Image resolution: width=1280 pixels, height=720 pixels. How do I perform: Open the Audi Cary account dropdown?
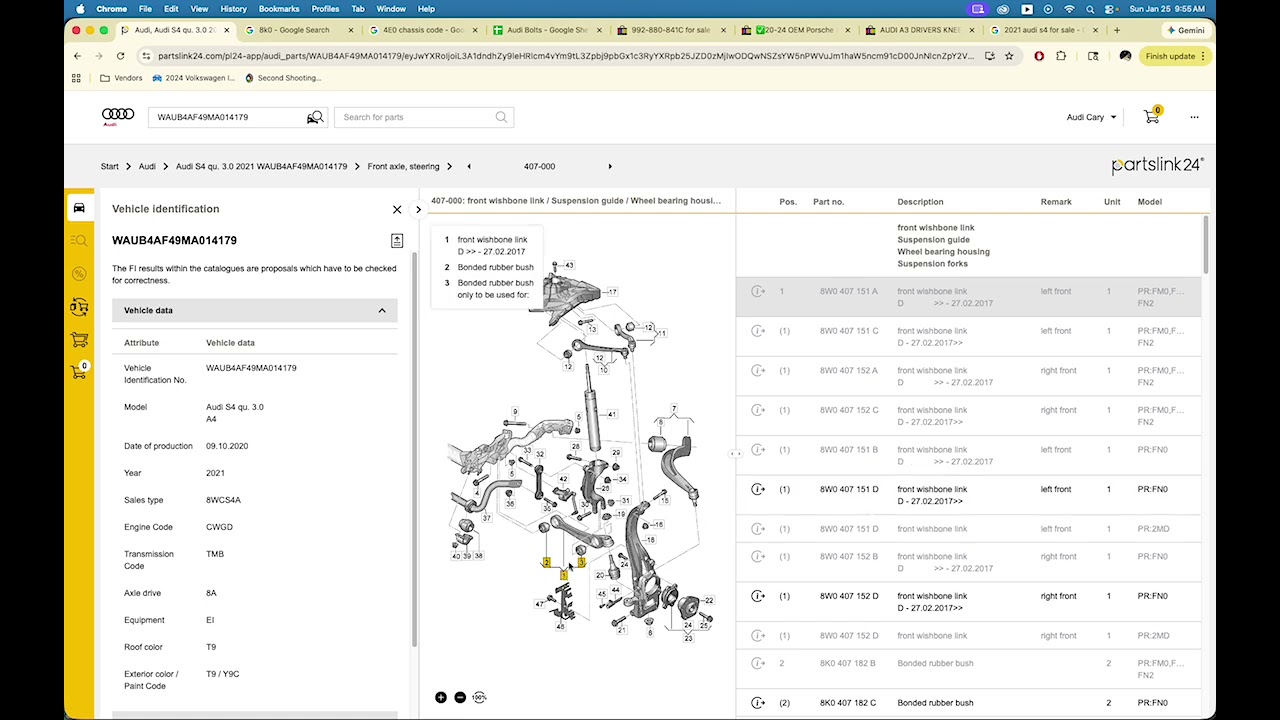(x=1091, y=117)
